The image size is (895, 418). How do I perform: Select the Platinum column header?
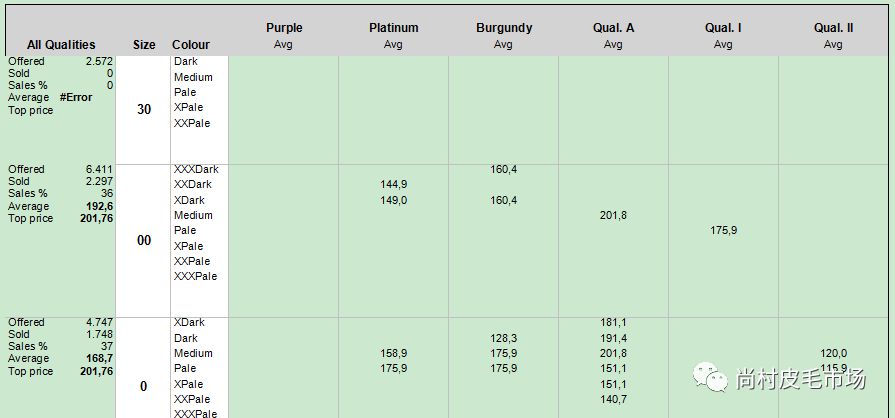393,28
